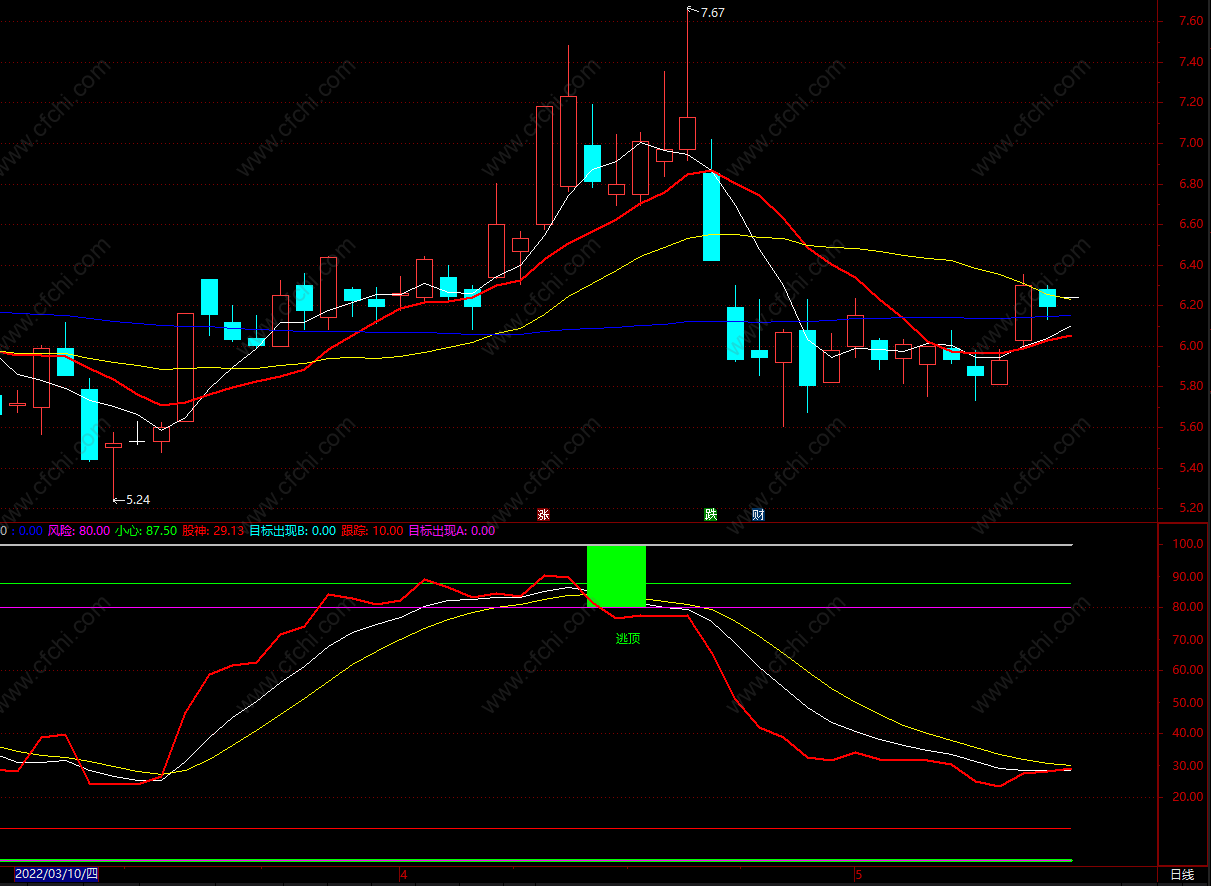Click the 6.00 price axis label
Viewport: 1211px width, 886px height.
point(1190,346)
